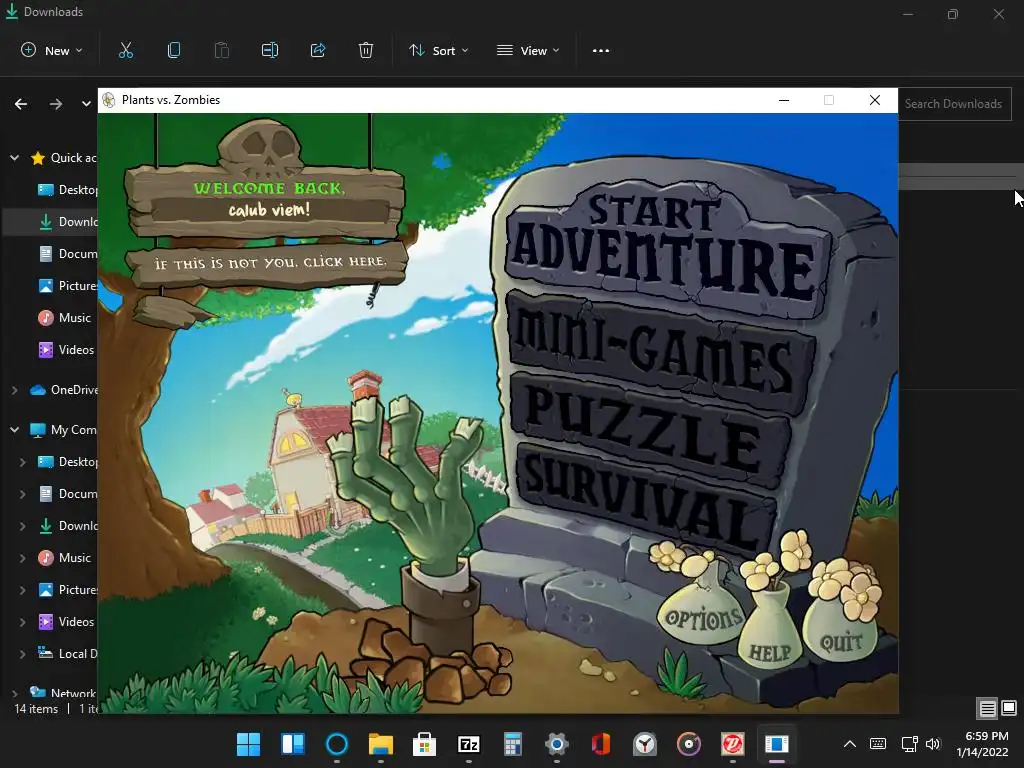Screen dimensions: 1024x768
Task: Open the recent locations chevron in Explorer
Action: click(x=86, y=104)
